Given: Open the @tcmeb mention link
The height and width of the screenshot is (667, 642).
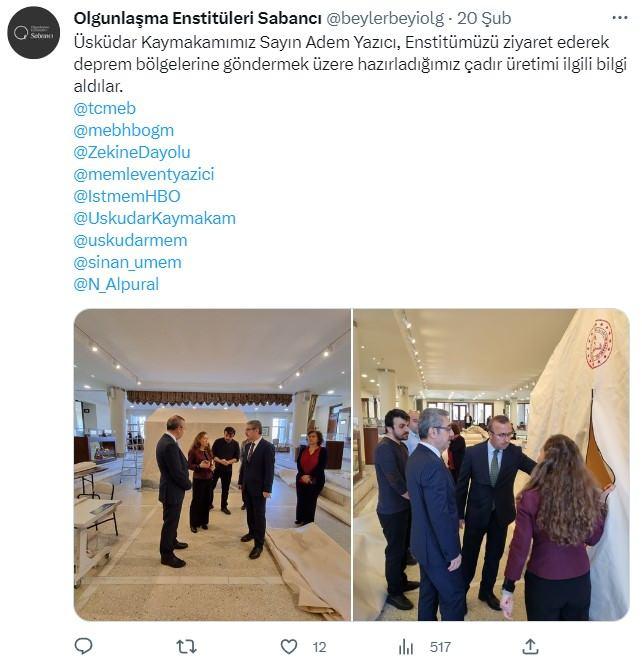Looking at the screenshot, I should click(x=105, y=108).
